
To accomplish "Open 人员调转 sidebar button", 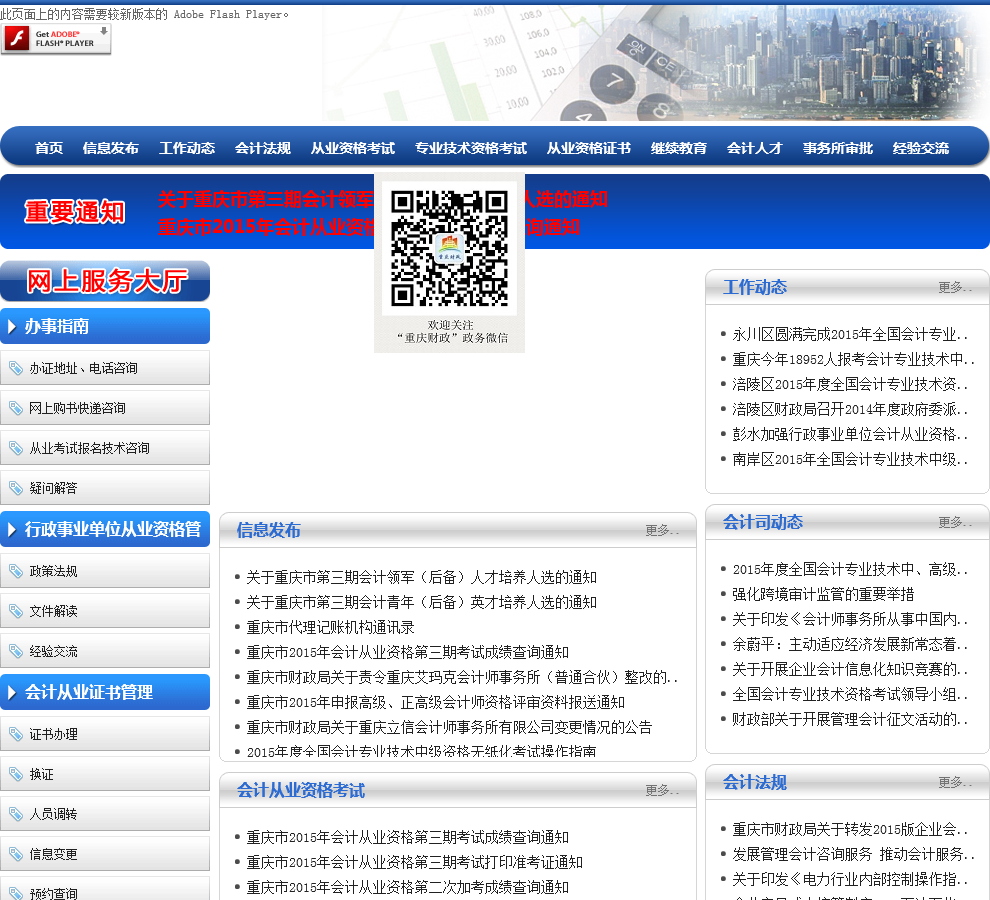I will pyautogui.click(x=105, y=814).
